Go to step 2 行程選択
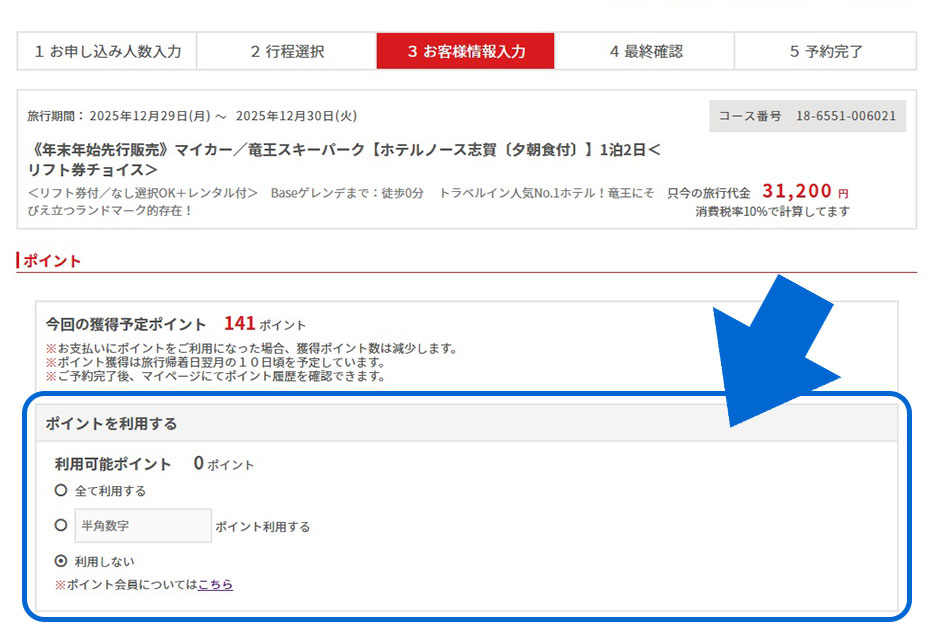 286,51
